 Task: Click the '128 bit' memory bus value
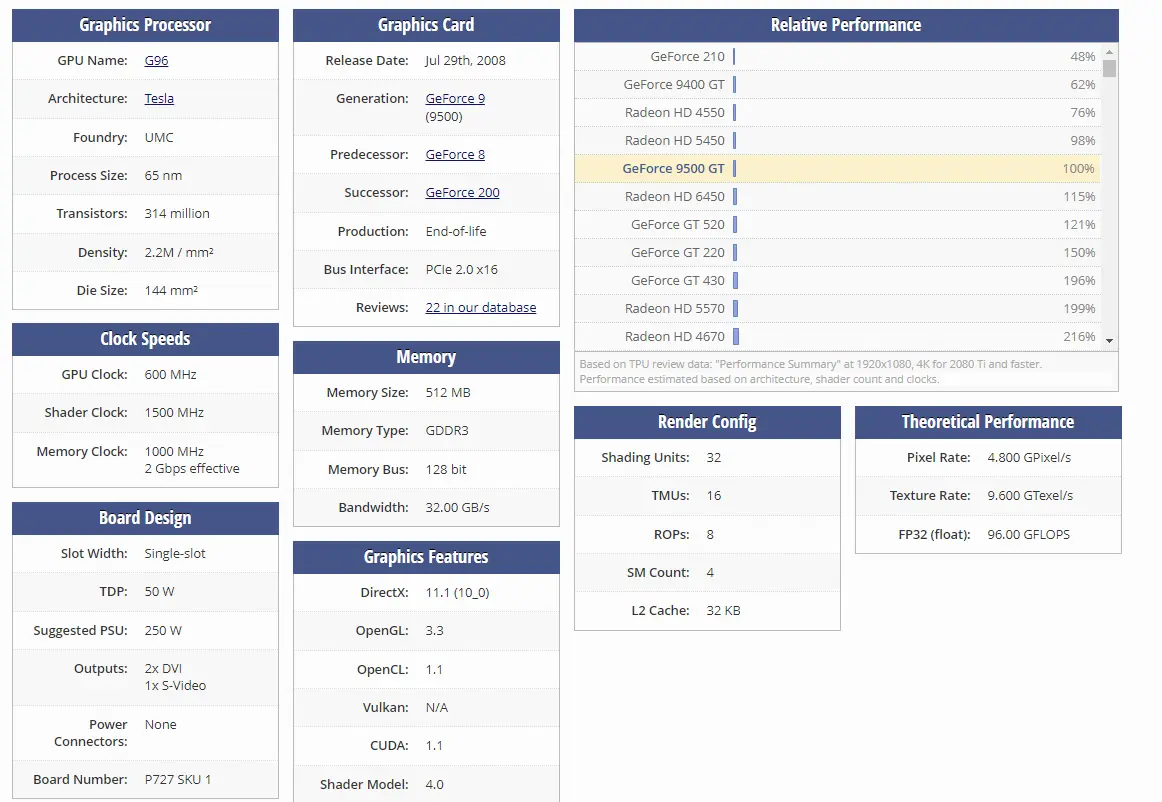[446, 470]
